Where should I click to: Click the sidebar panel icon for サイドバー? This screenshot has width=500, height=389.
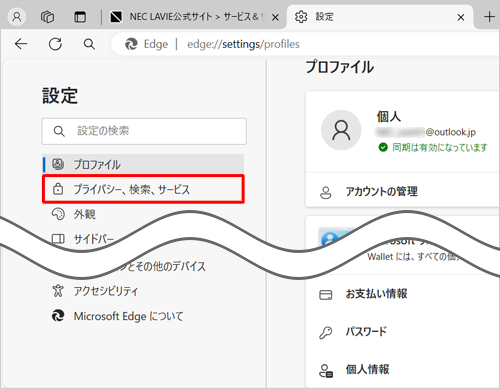coord(58,239)
